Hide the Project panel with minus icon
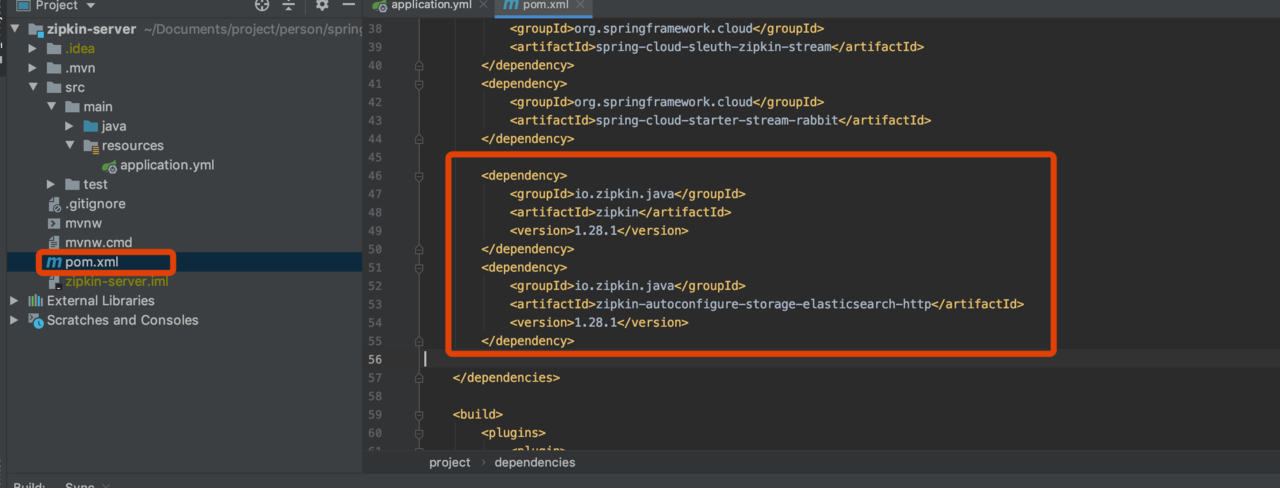 pyautogui.click(x=346, y=5)
